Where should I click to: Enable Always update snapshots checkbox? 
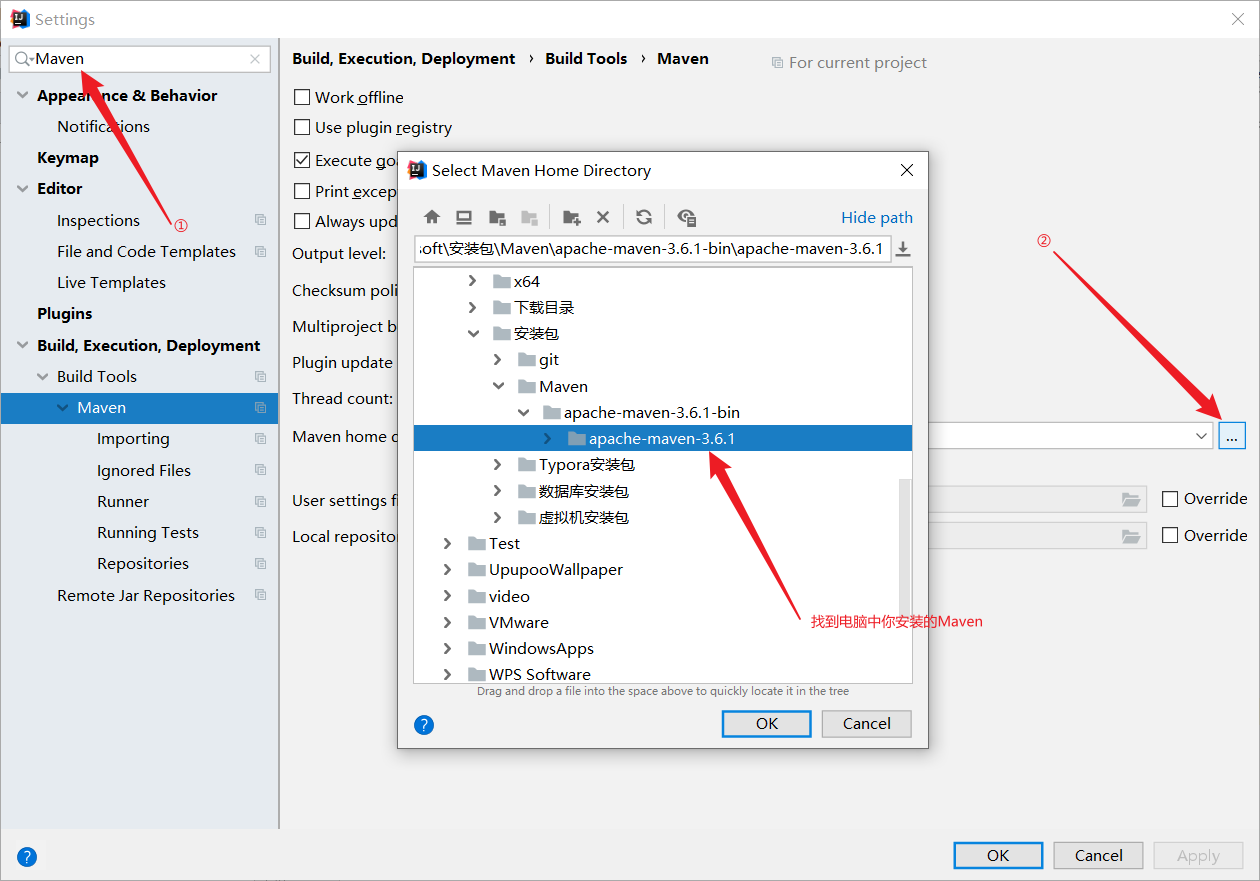point(302,221)
